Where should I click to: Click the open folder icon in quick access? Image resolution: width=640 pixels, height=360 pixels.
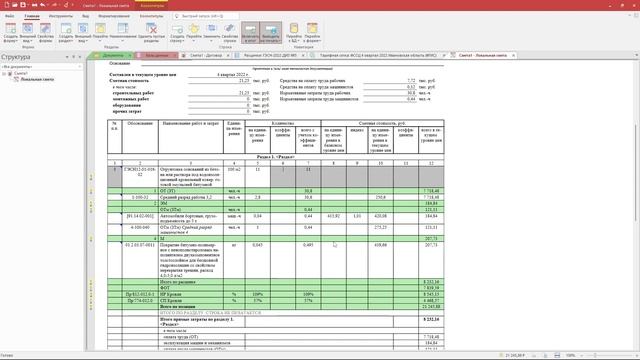coord(14,5)
